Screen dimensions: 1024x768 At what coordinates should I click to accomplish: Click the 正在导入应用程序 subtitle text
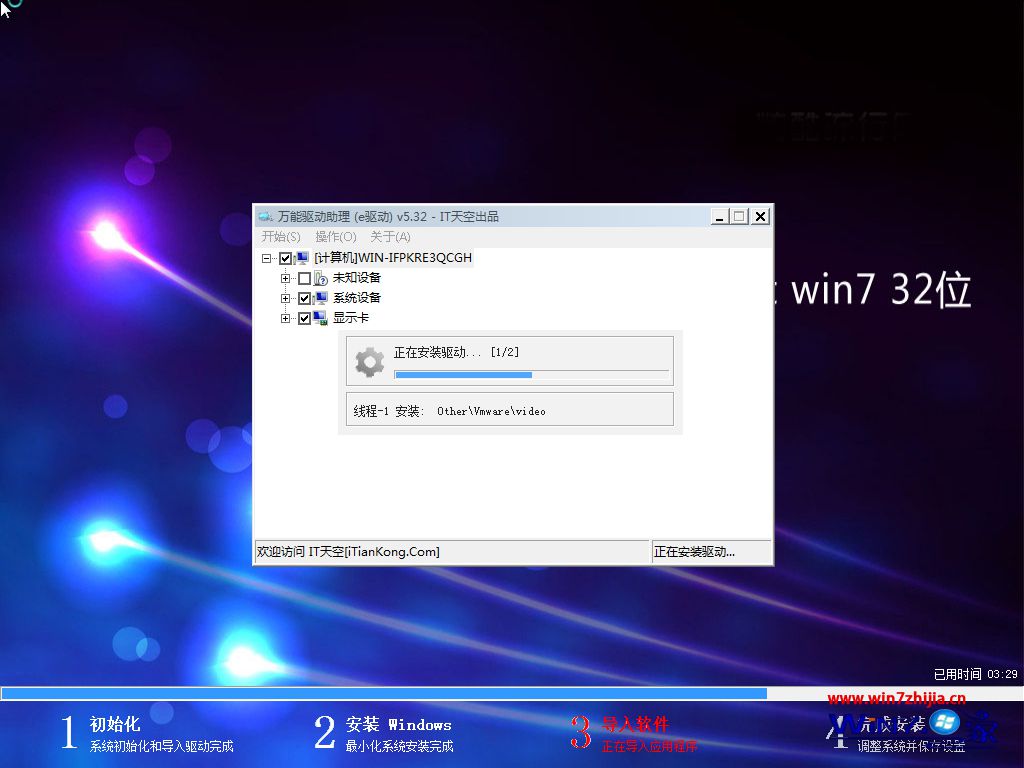[649, 746]
